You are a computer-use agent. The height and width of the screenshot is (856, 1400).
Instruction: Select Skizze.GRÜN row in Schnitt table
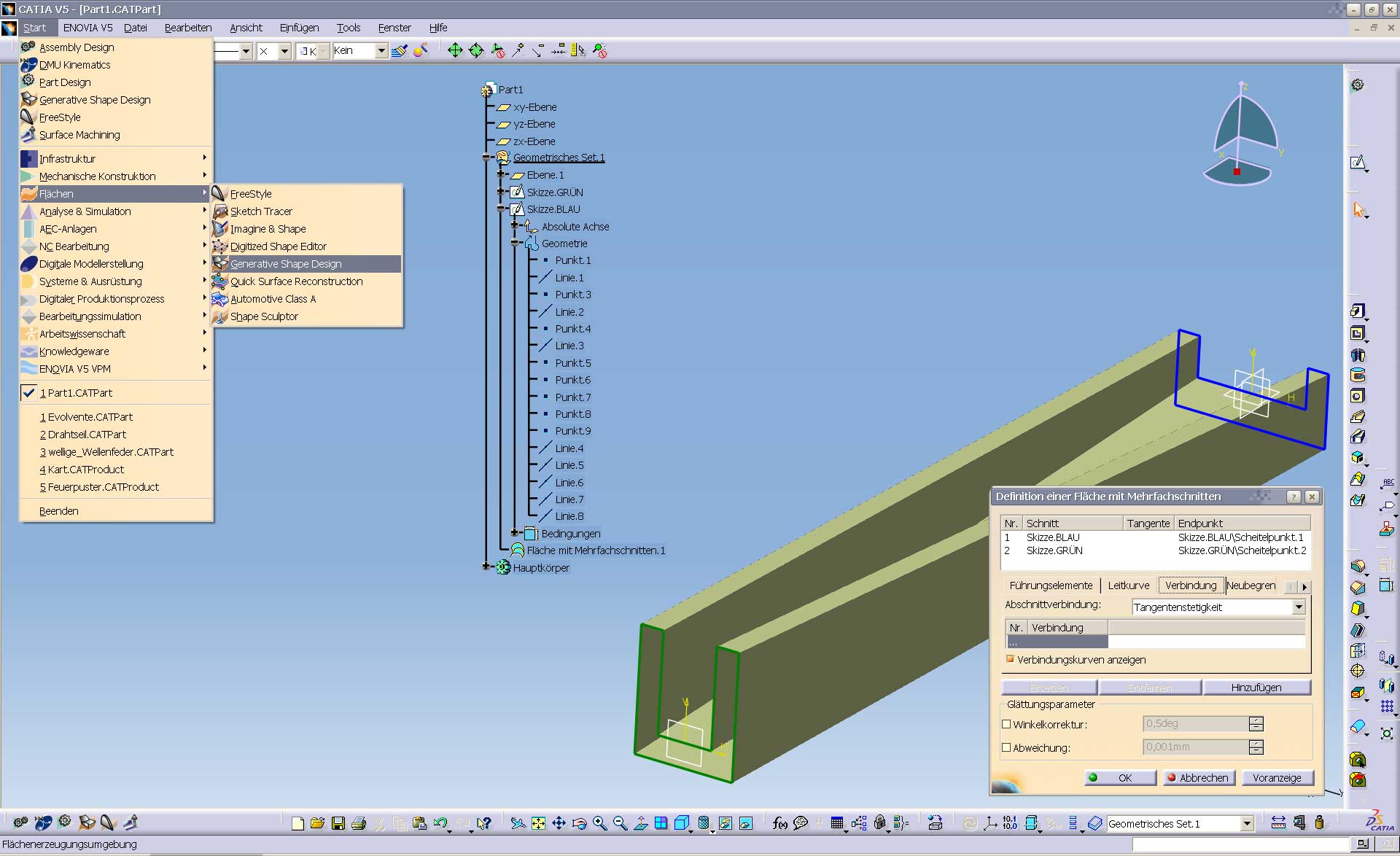coord(1155,550)
